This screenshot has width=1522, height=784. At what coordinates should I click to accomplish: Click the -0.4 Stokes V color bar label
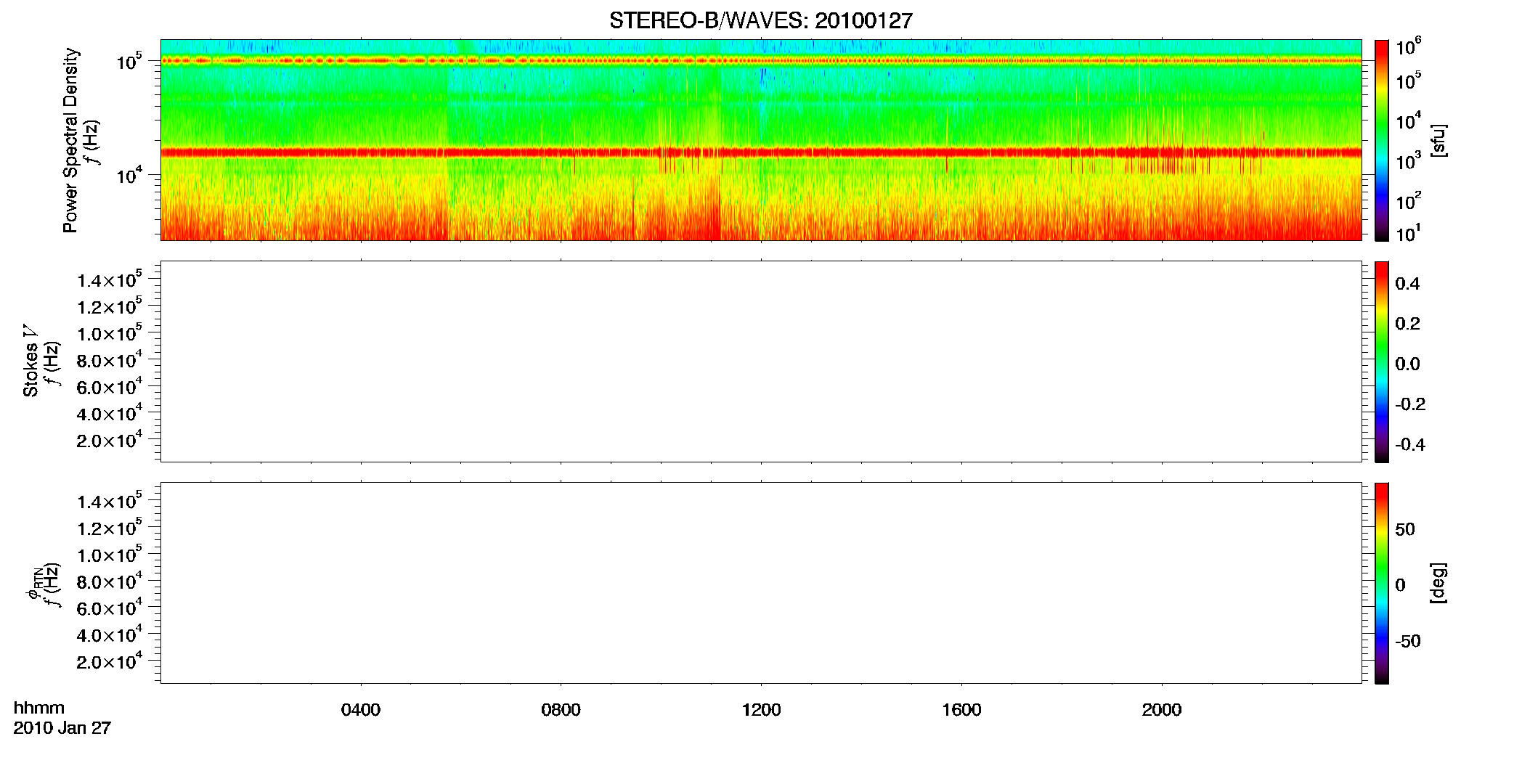(x=1410, y=444)
